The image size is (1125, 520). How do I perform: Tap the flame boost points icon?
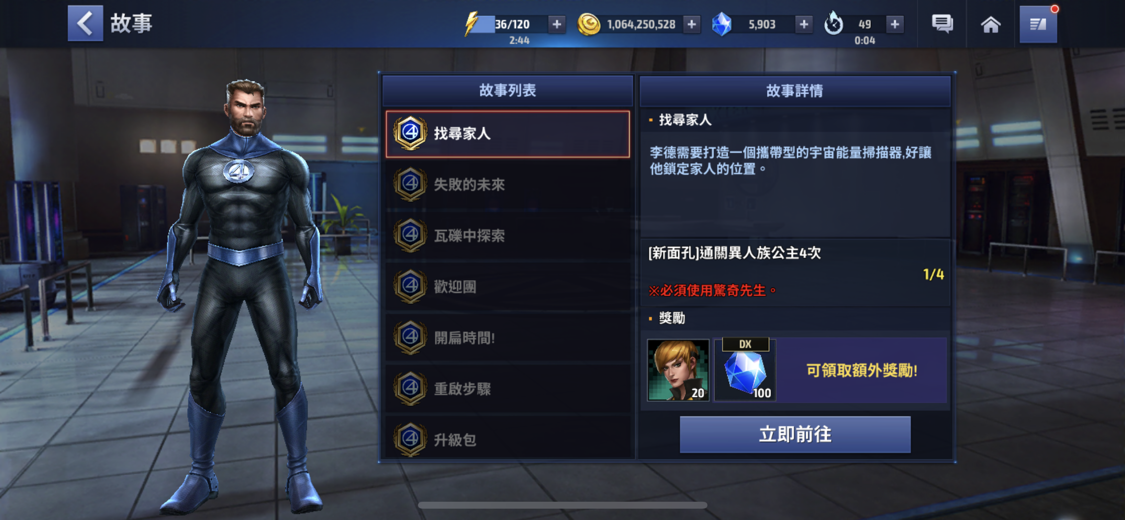click(x=833, y=24)
